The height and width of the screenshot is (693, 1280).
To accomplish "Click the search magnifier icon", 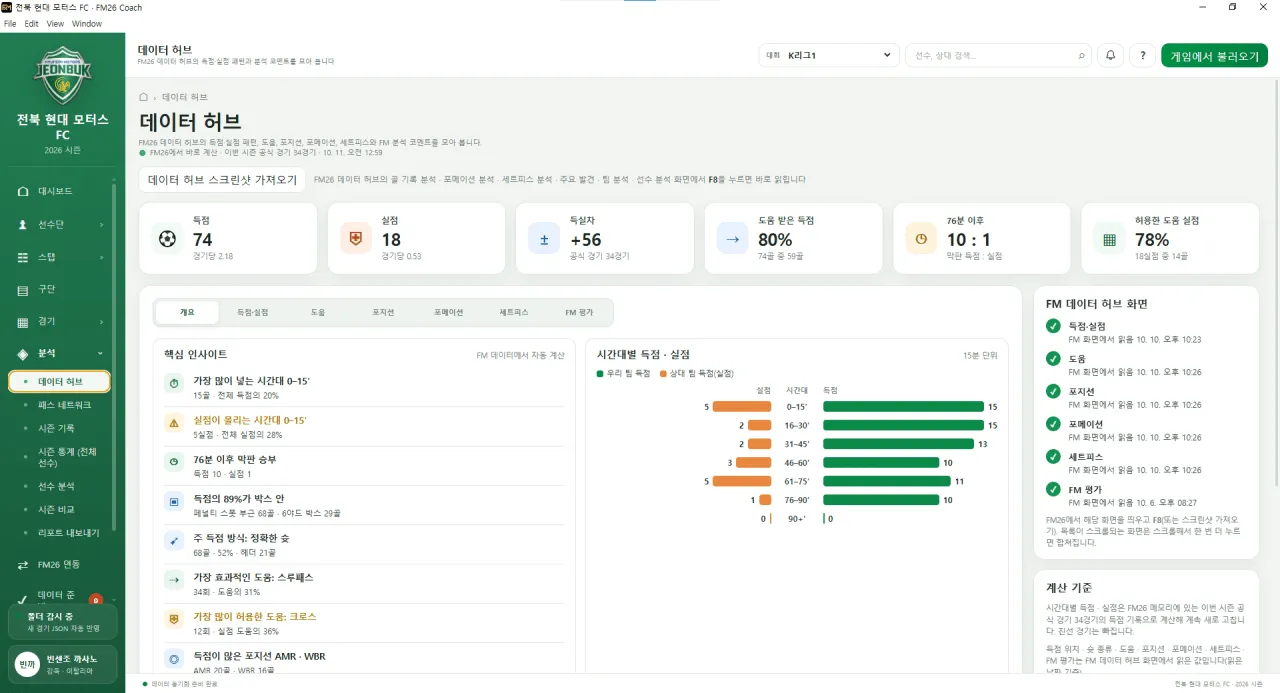I will (1081, 56).
